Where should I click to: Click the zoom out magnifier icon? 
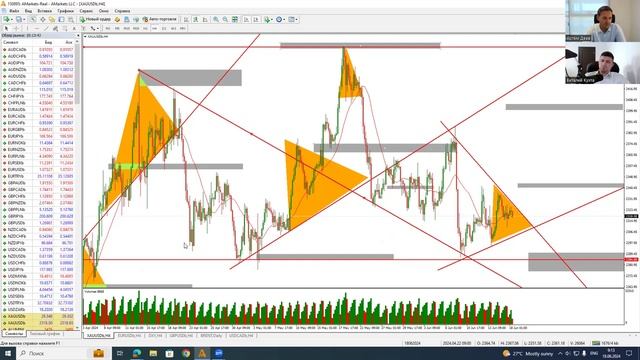(225, 19)
